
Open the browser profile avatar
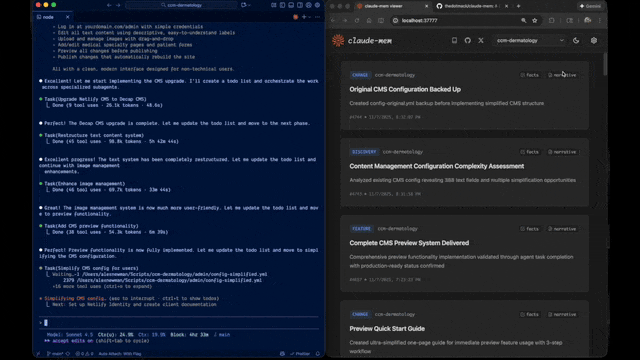pyautogui.click(x=588, y=20)
